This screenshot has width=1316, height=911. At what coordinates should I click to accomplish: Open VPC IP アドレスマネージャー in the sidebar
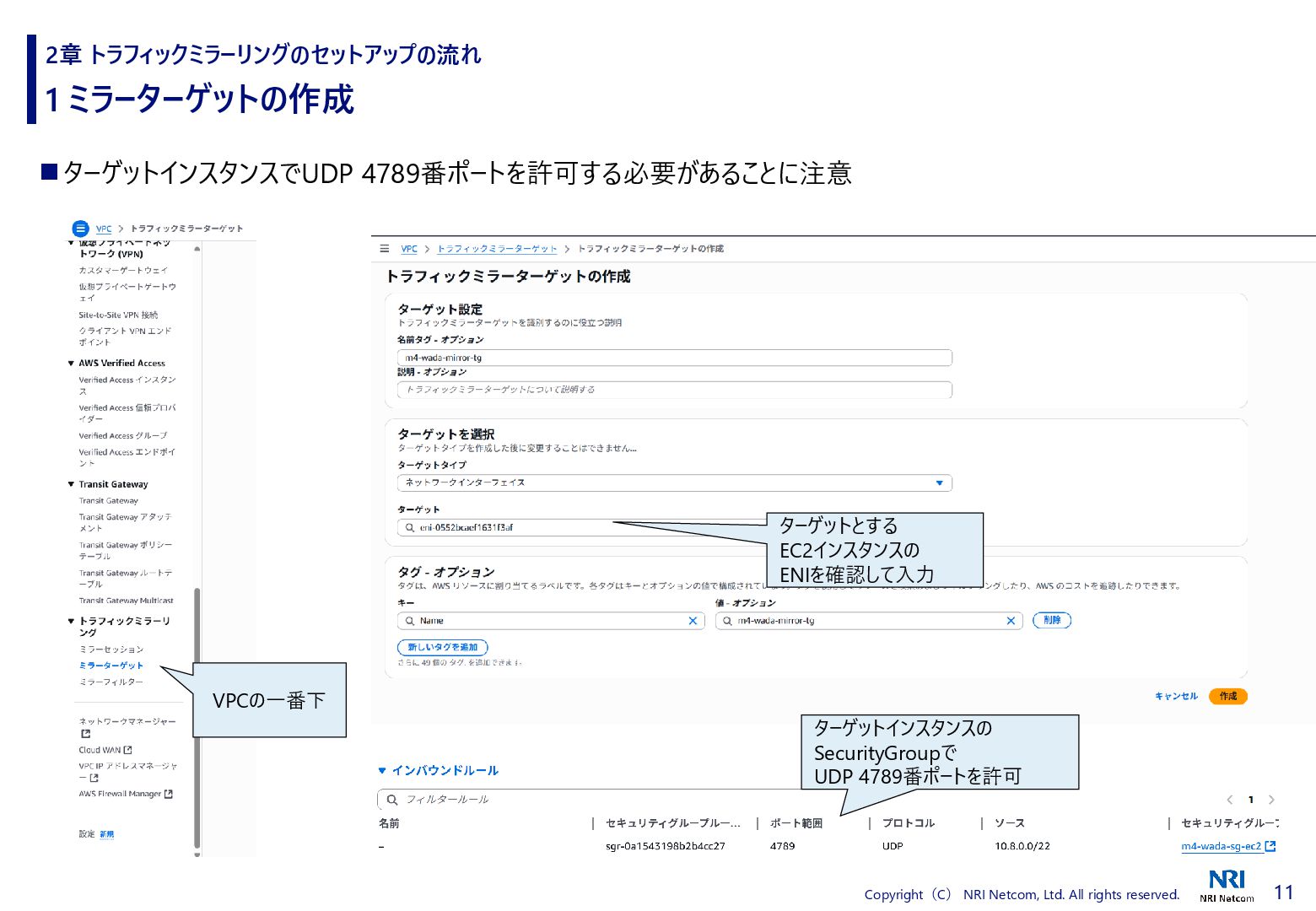pos(128,772)
